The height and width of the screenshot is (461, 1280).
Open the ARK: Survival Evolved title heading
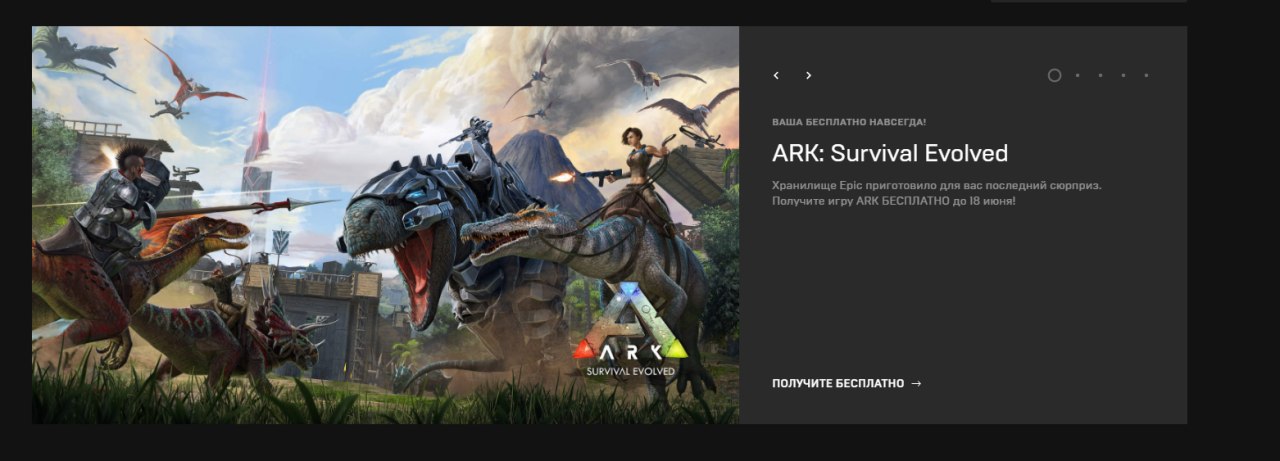point(890,153)
